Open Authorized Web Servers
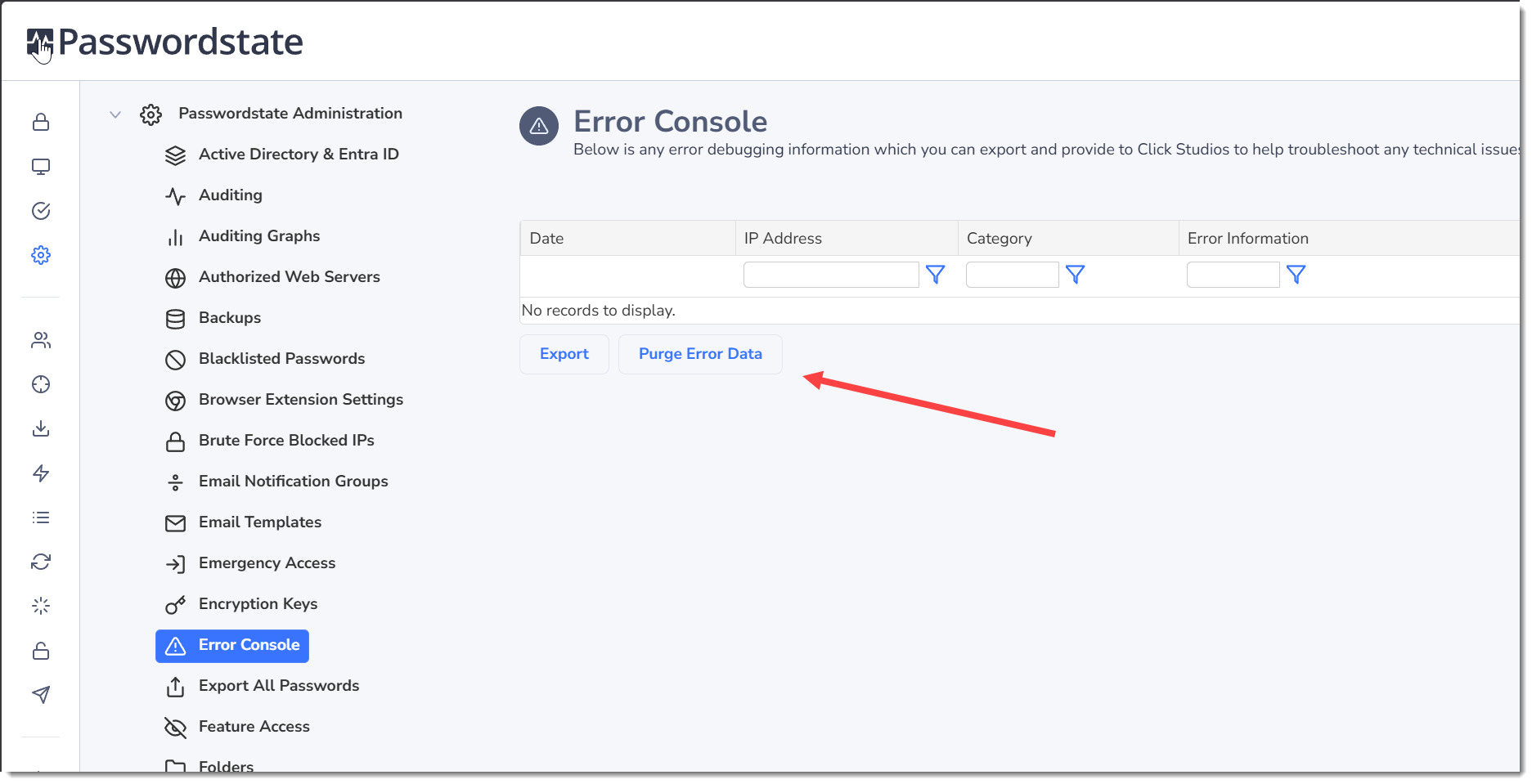 point(290,277)
